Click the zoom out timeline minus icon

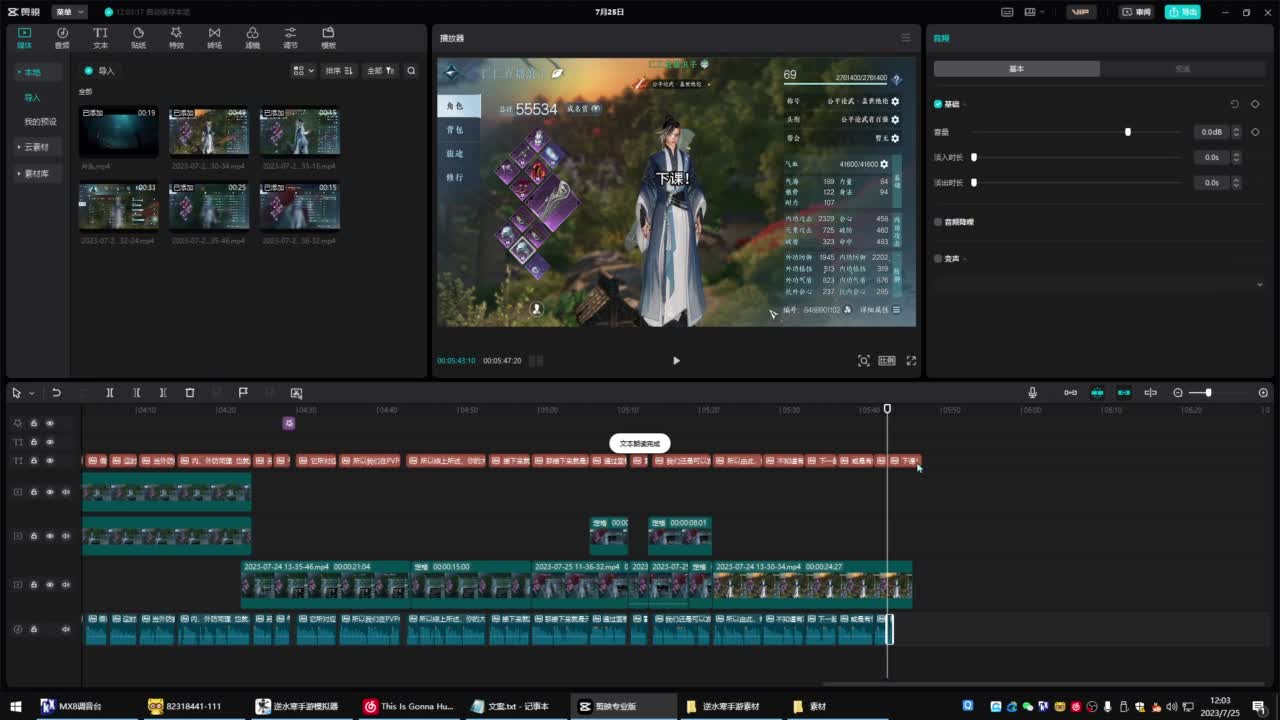tap(1178, 393)
